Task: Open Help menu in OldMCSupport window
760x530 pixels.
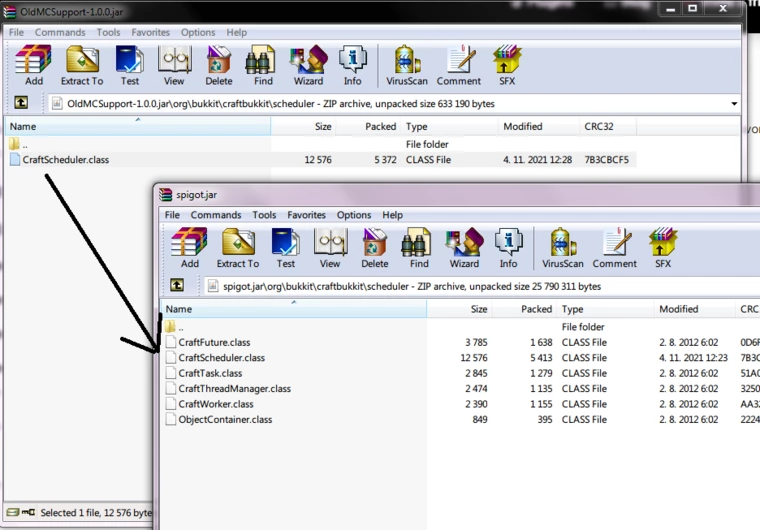Action: click(x=237, y=32)
